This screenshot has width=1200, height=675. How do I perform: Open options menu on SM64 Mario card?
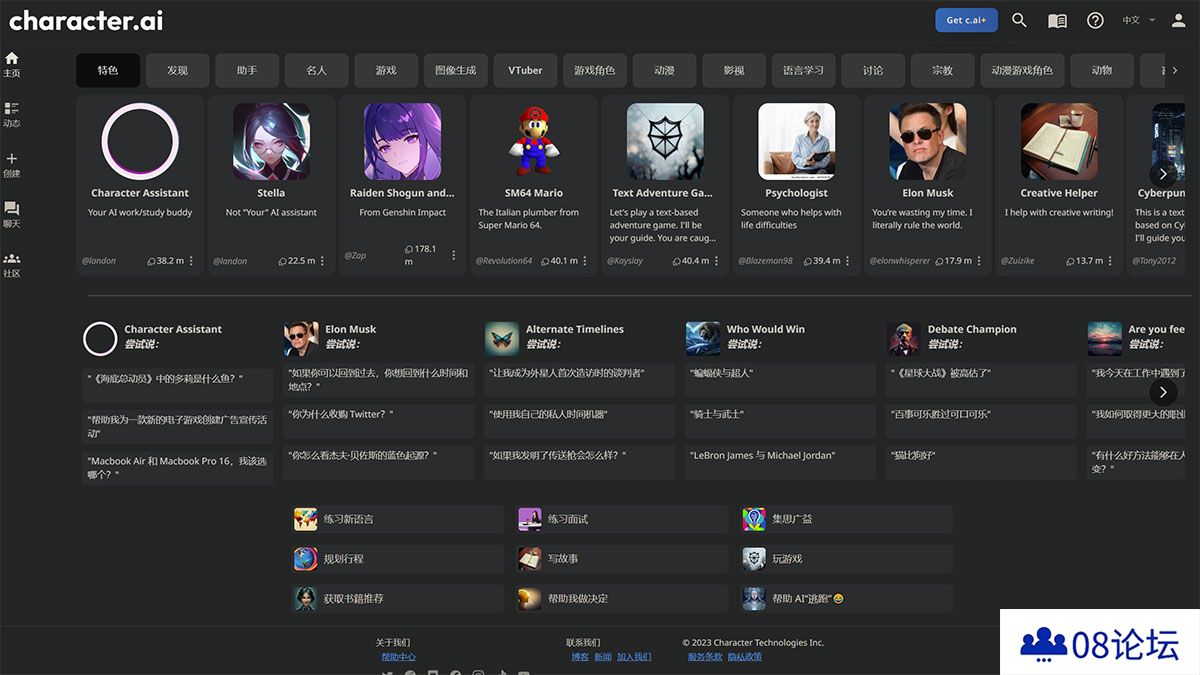pyautogui.click(x=585, y=261)
